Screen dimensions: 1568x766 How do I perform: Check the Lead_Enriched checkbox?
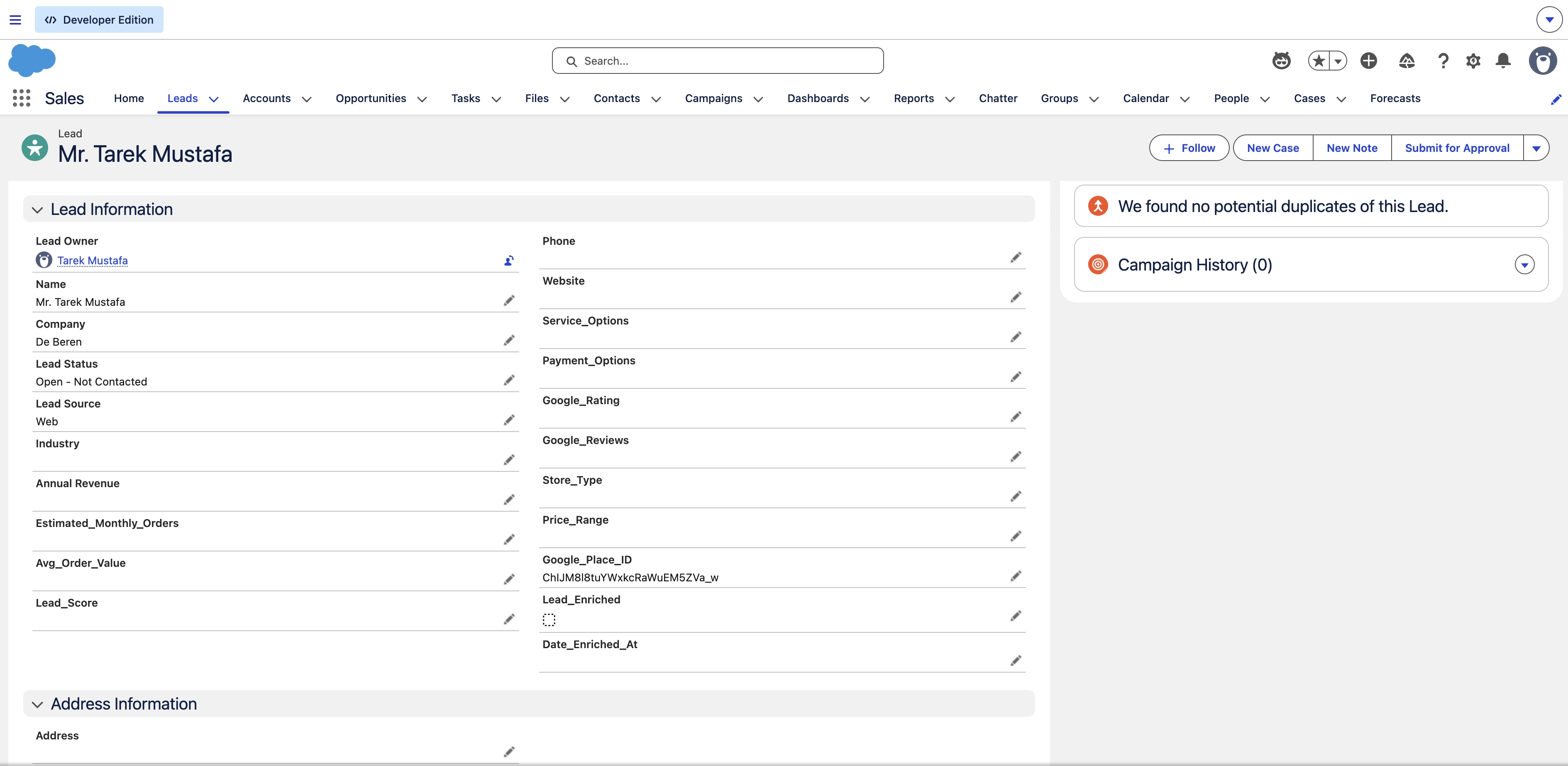(x=549, y=619)
